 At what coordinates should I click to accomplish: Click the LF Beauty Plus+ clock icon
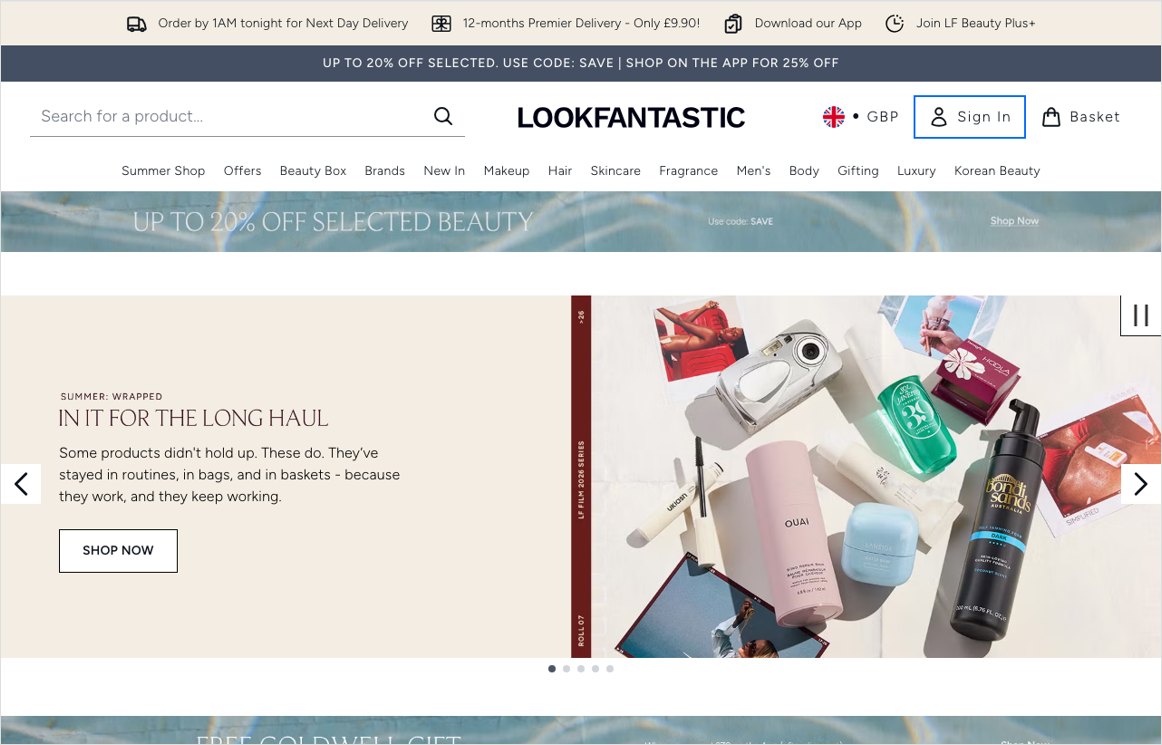(x=894, y=24)
